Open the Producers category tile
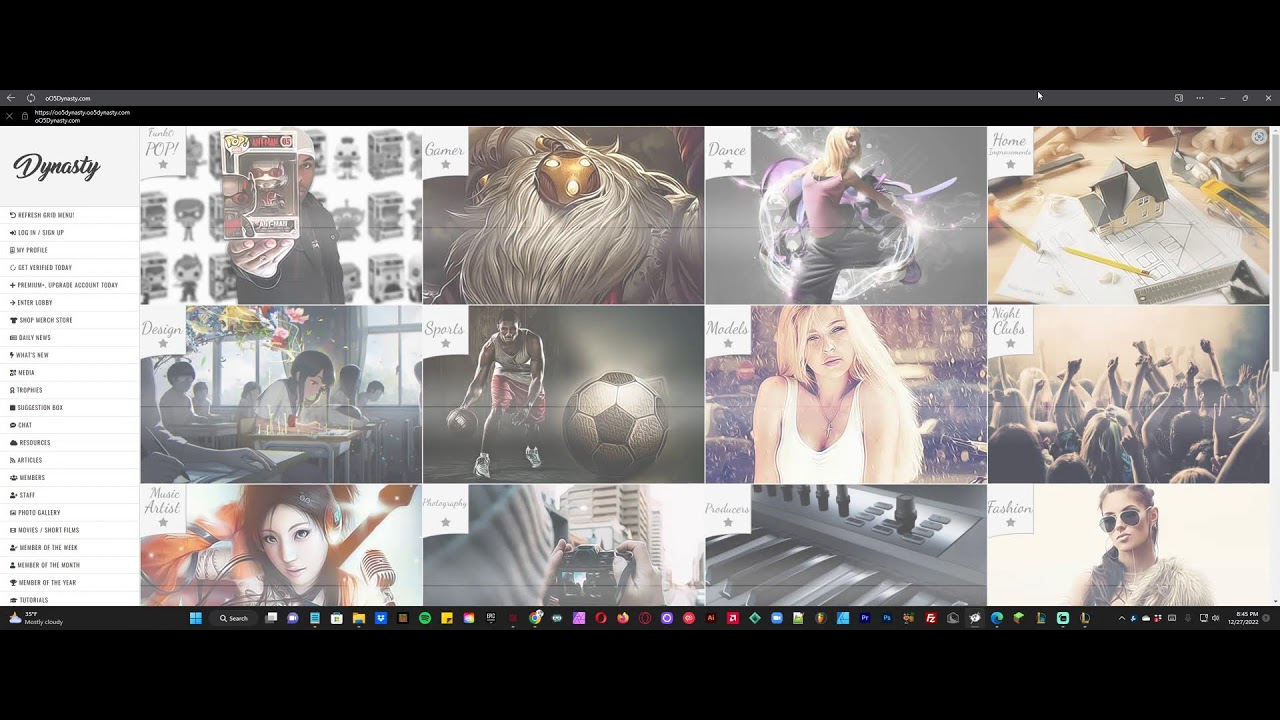Viewport: 1280px width, 720px height. [x=846, y=545]
